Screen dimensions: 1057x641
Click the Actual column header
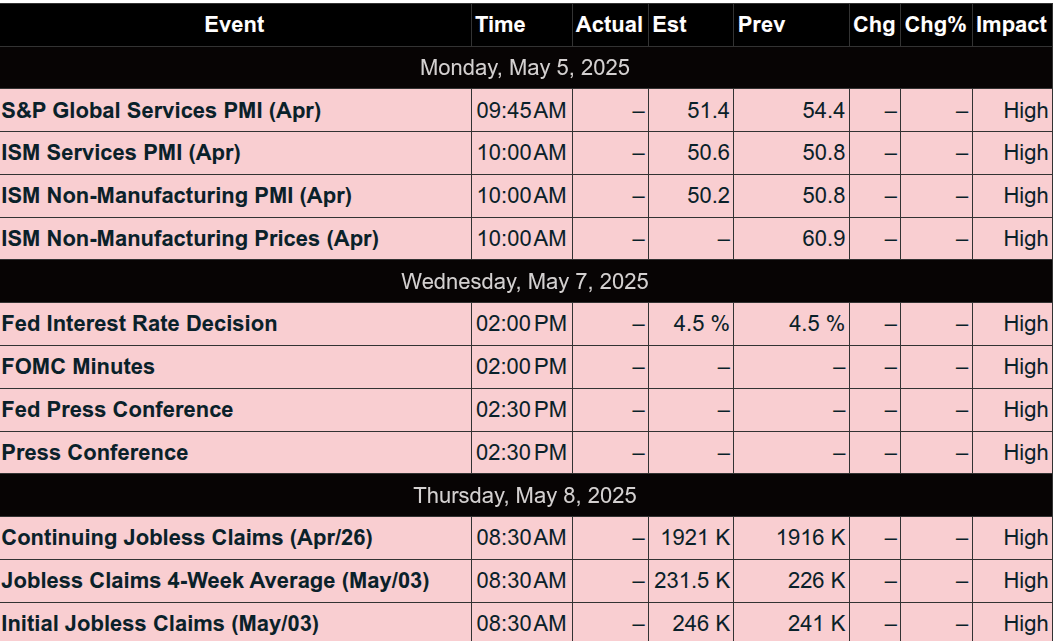pos(610,25)
